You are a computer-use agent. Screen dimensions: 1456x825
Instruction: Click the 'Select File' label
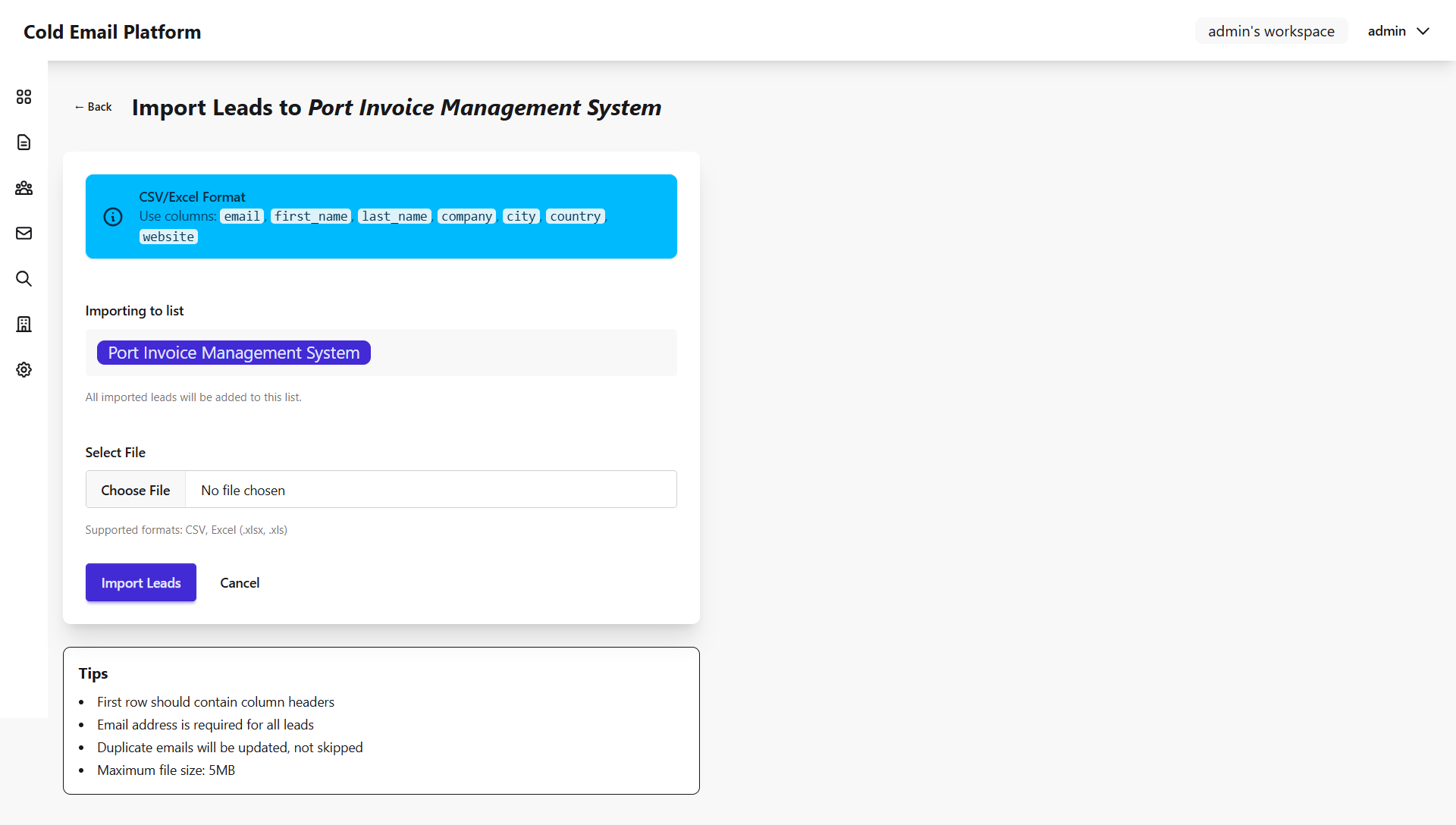pos(115,452)
